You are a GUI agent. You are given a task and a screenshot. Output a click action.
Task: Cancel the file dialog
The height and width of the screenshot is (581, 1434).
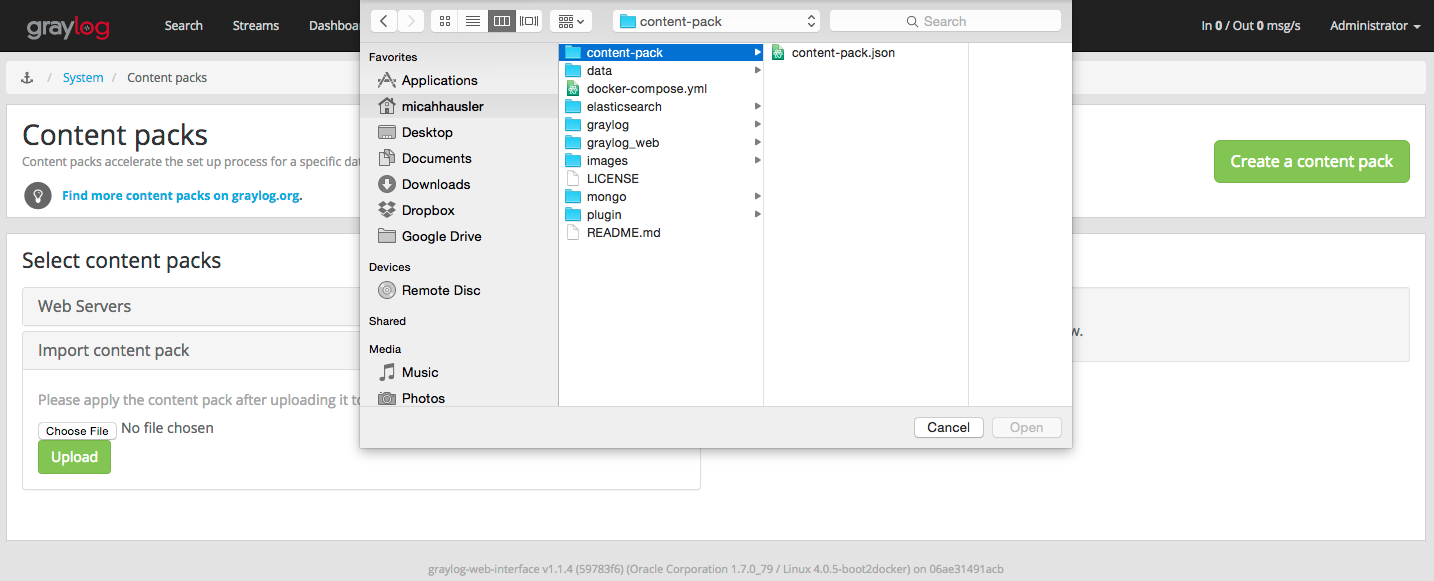coord(948,427)
